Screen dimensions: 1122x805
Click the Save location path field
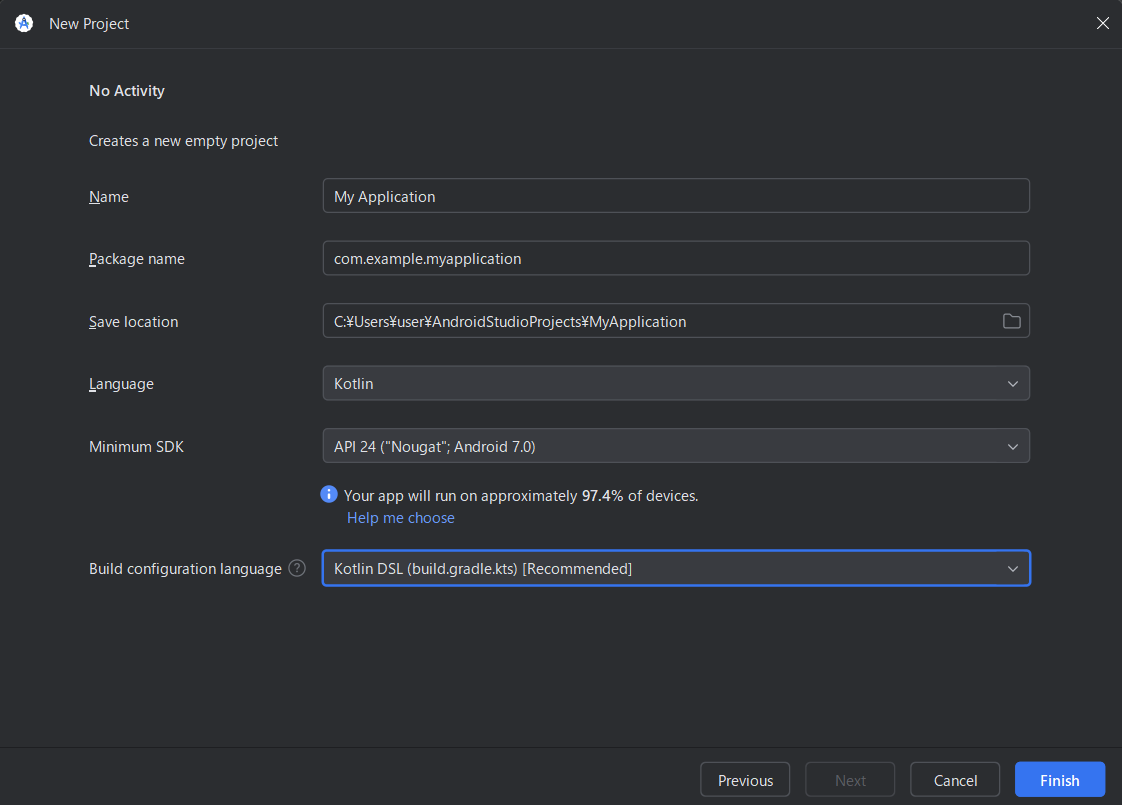660,321
